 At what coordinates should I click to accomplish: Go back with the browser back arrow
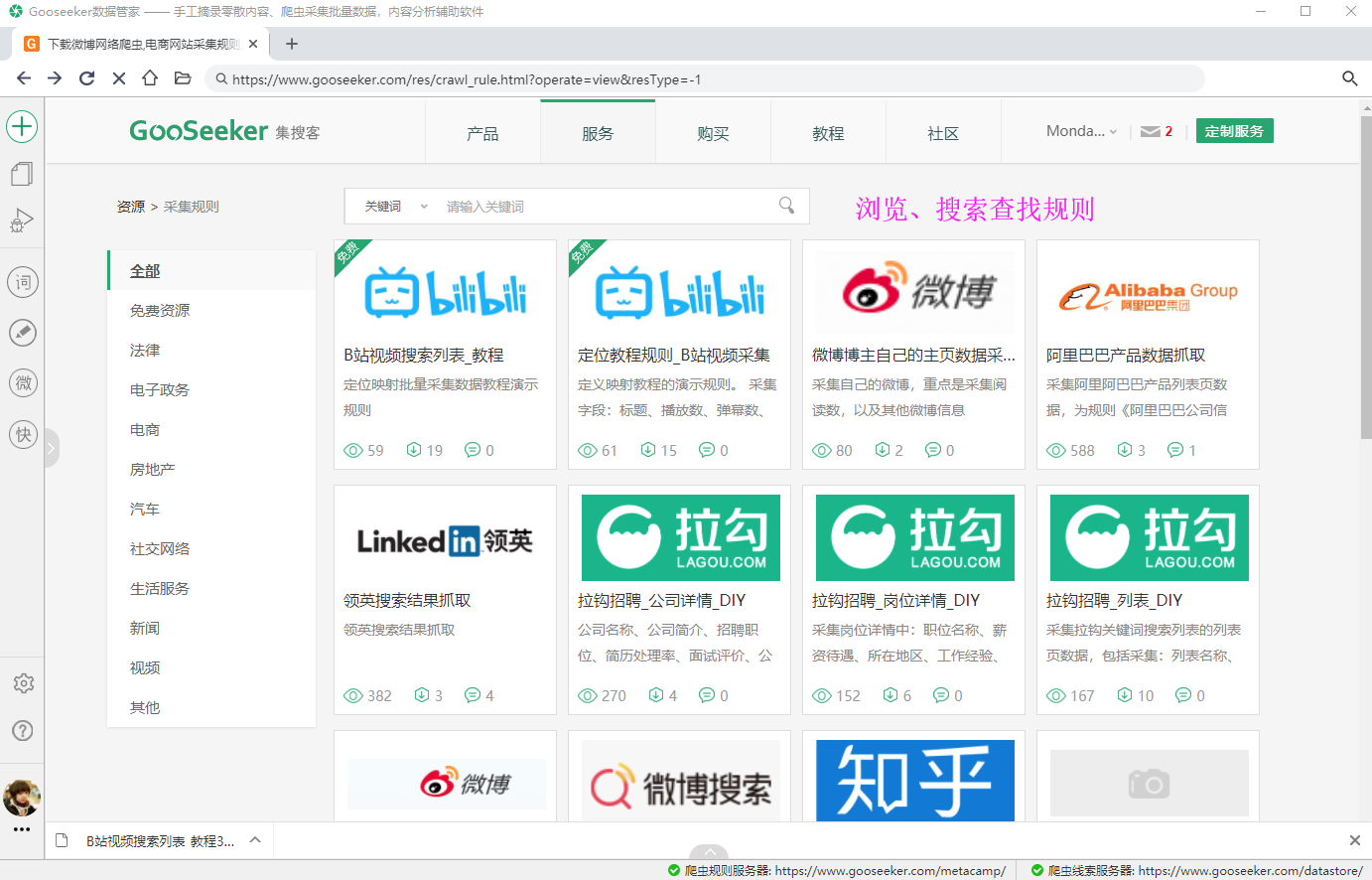24,78
